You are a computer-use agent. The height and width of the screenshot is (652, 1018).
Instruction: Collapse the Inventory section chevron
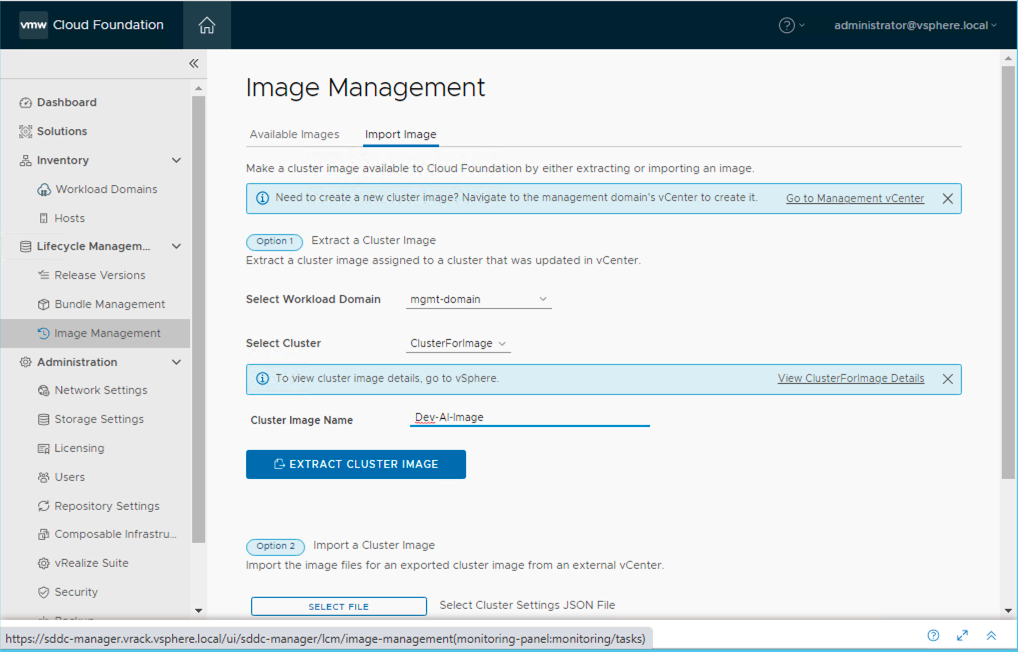(177, 160)
